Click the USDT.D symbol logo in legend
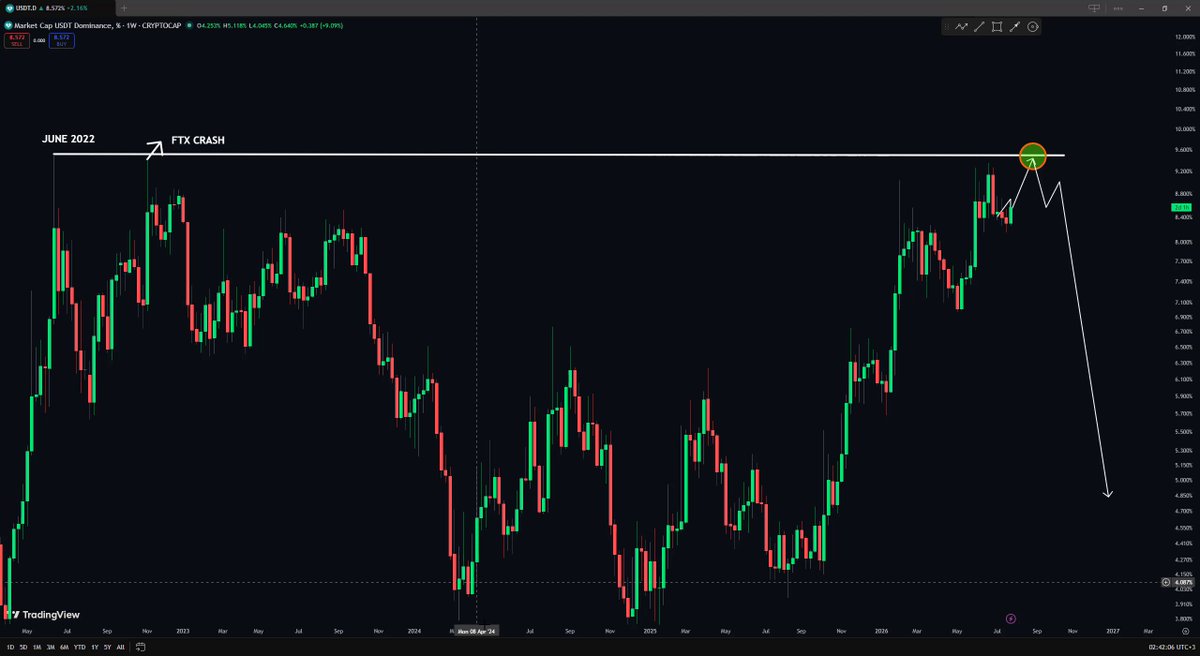Viewport: 1200px width, 656px height. tap(8, 23)
